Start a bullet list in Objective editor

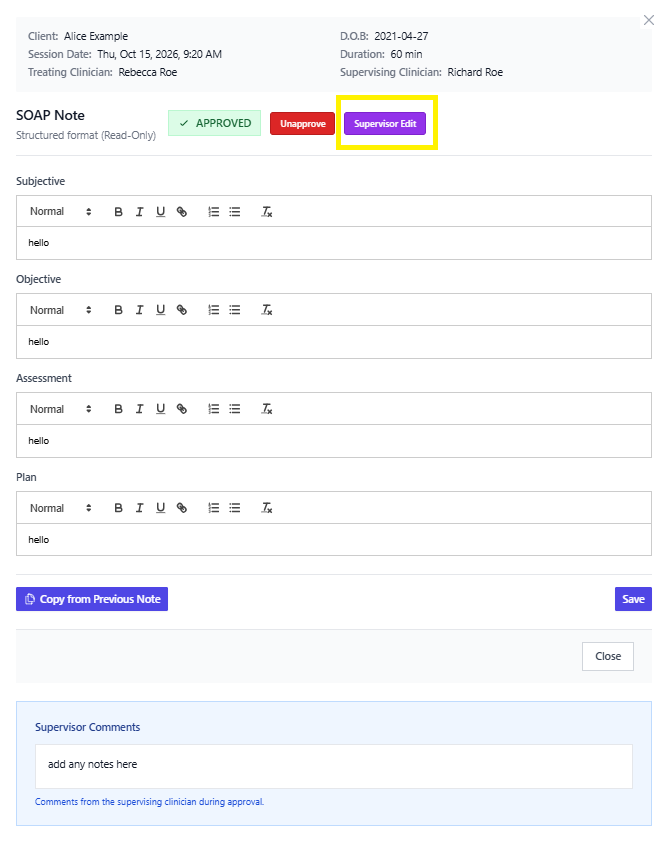point(234,310)
